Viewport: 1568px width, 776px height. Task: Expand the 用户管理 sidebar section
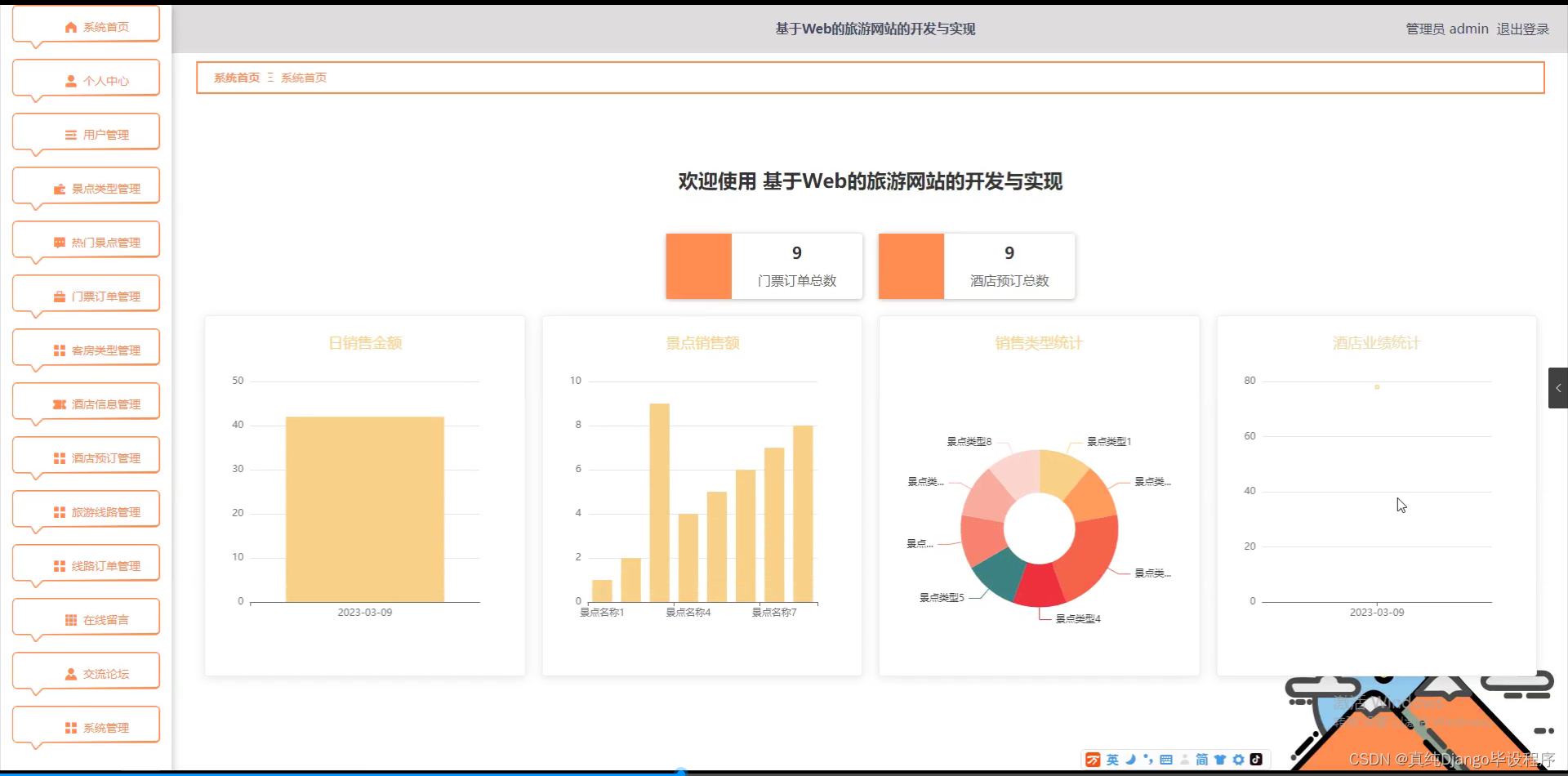(x=86, y=133)
